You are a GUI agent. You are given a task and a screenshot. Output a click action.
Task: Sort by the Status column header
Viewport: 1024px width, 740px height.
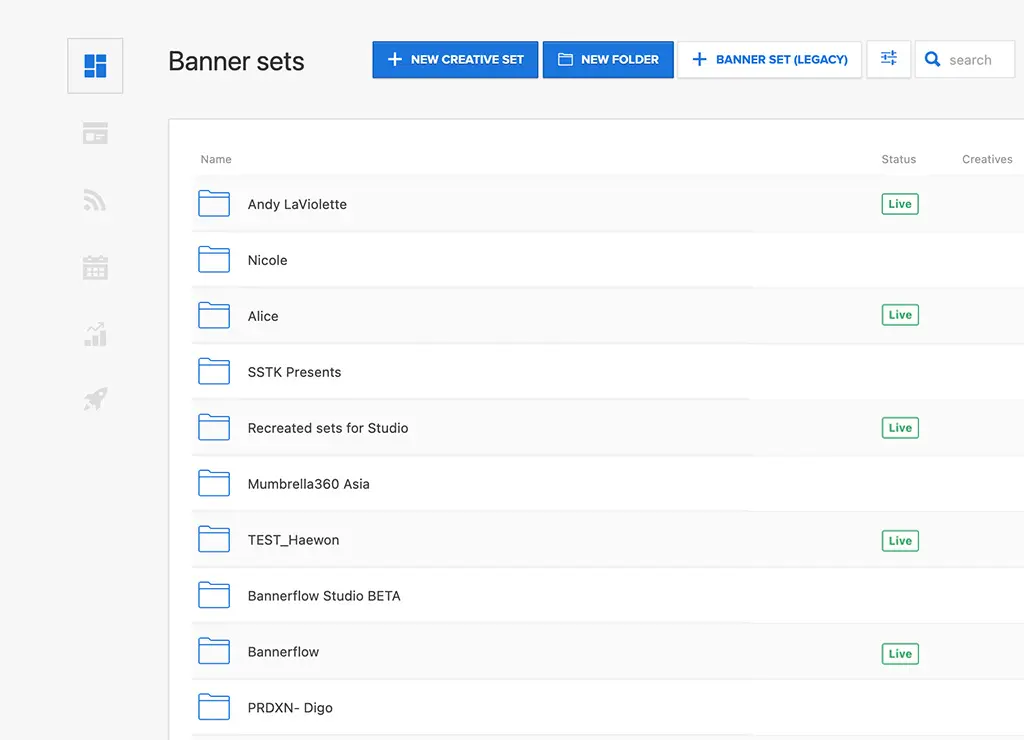(899, 159)
